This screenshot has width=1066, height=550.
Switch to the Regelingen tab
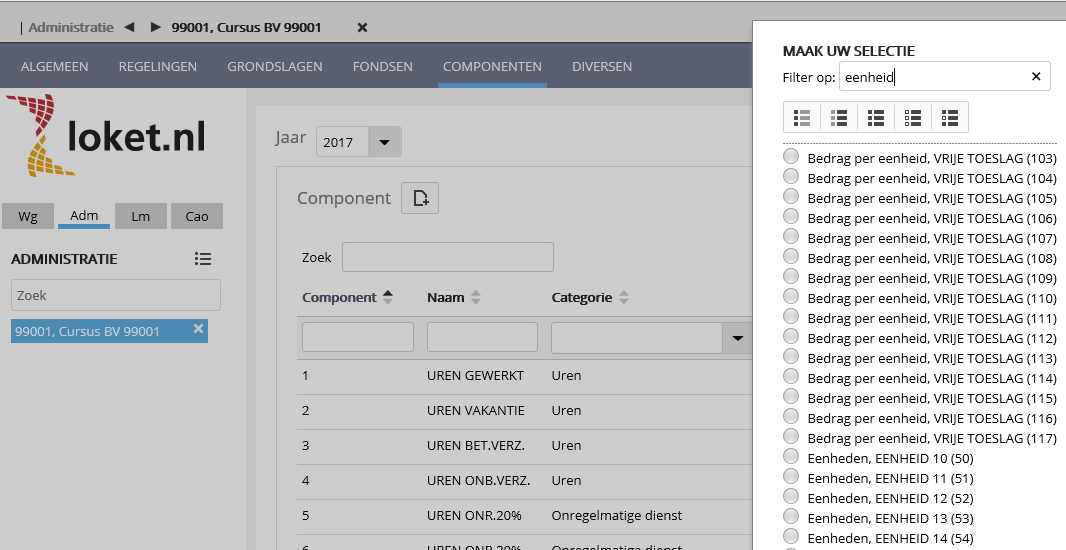tap(157, 67)
